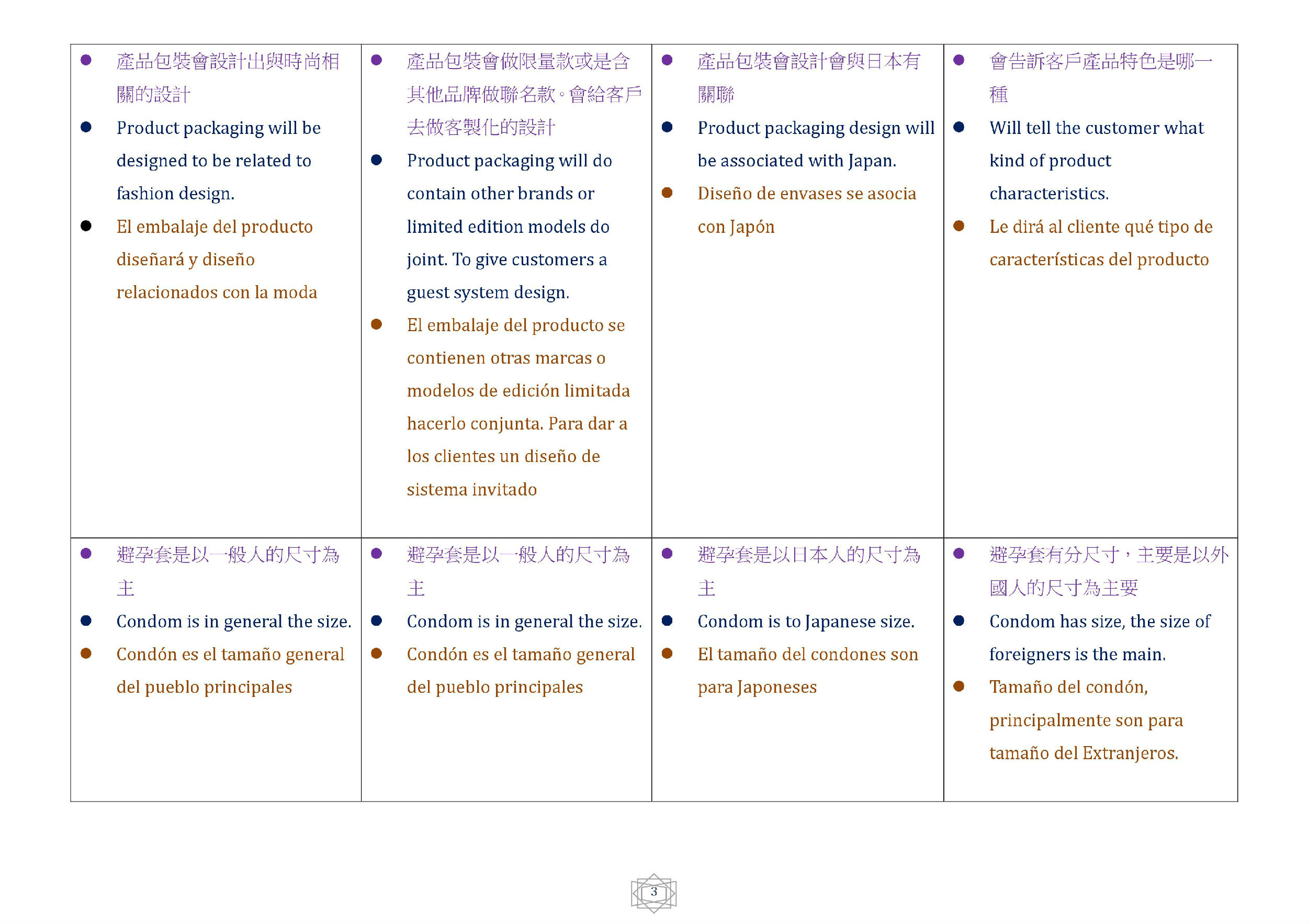Click the orange bullet before Tamaño del condón

pyautogui.click(x=959, y=686)
